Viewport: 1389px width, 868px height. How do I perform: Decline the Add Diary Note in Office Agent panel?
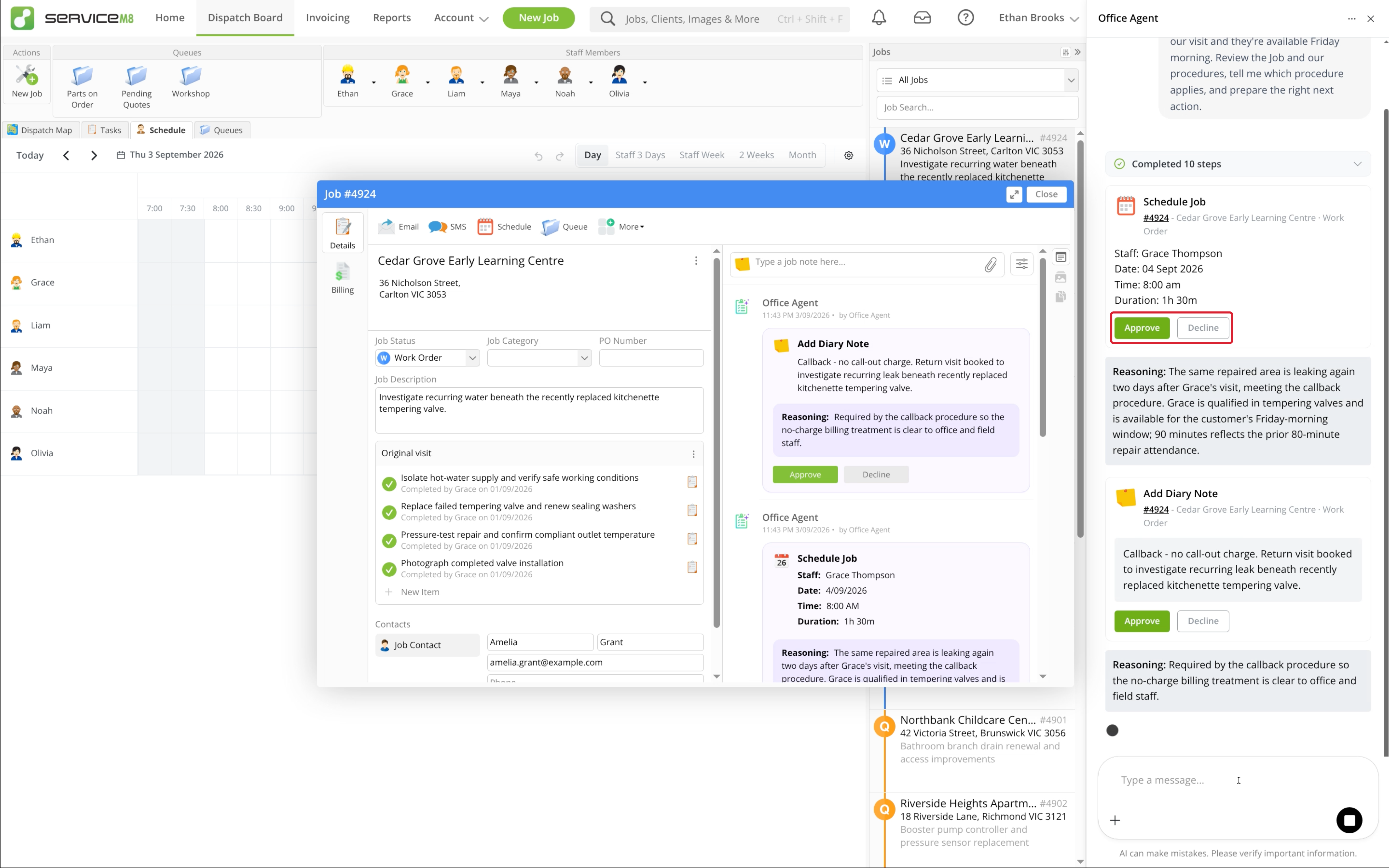(x=1202, y=621)
